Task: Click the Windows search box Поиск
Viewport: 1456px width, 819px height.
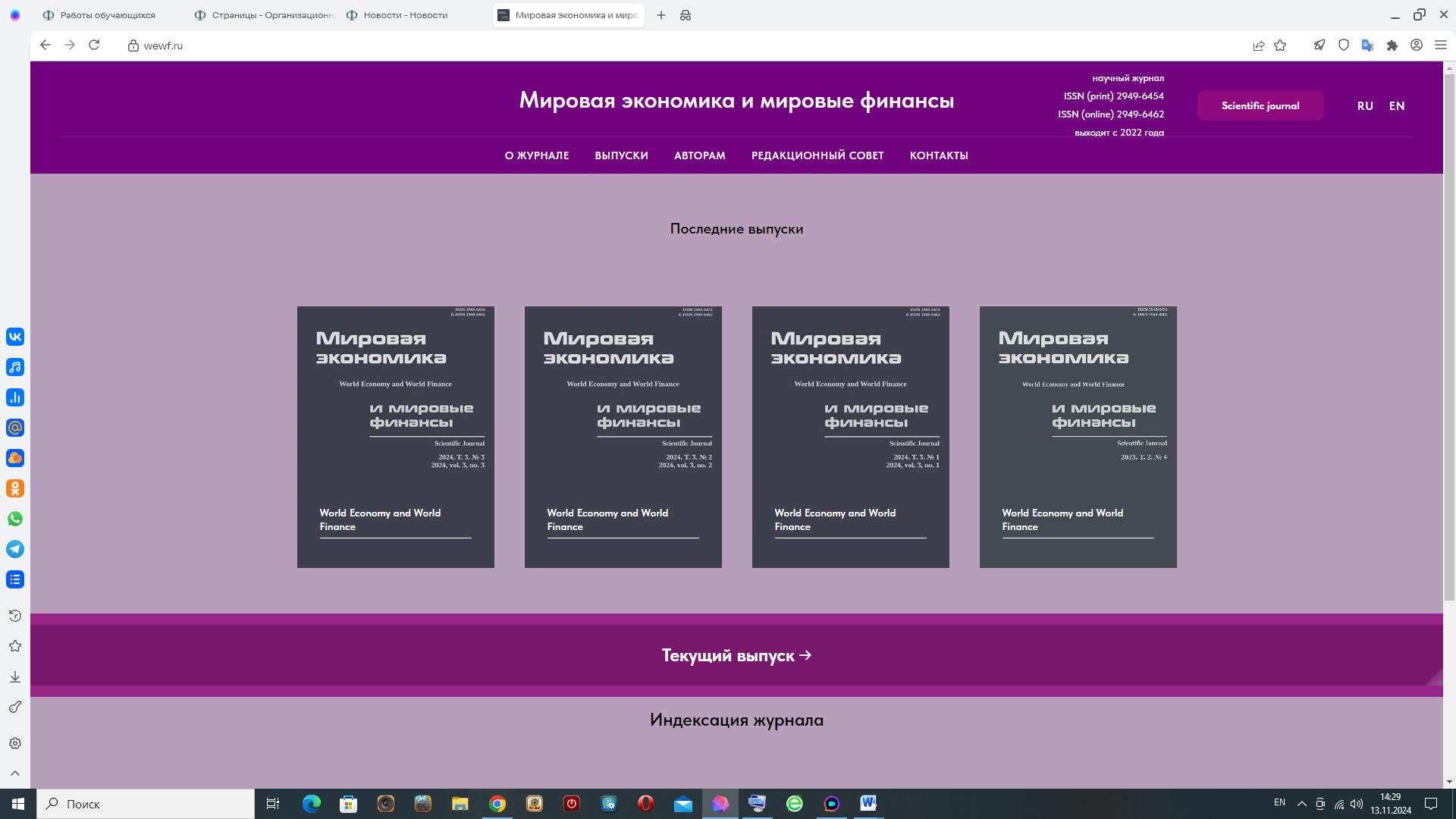Action: 148,804
